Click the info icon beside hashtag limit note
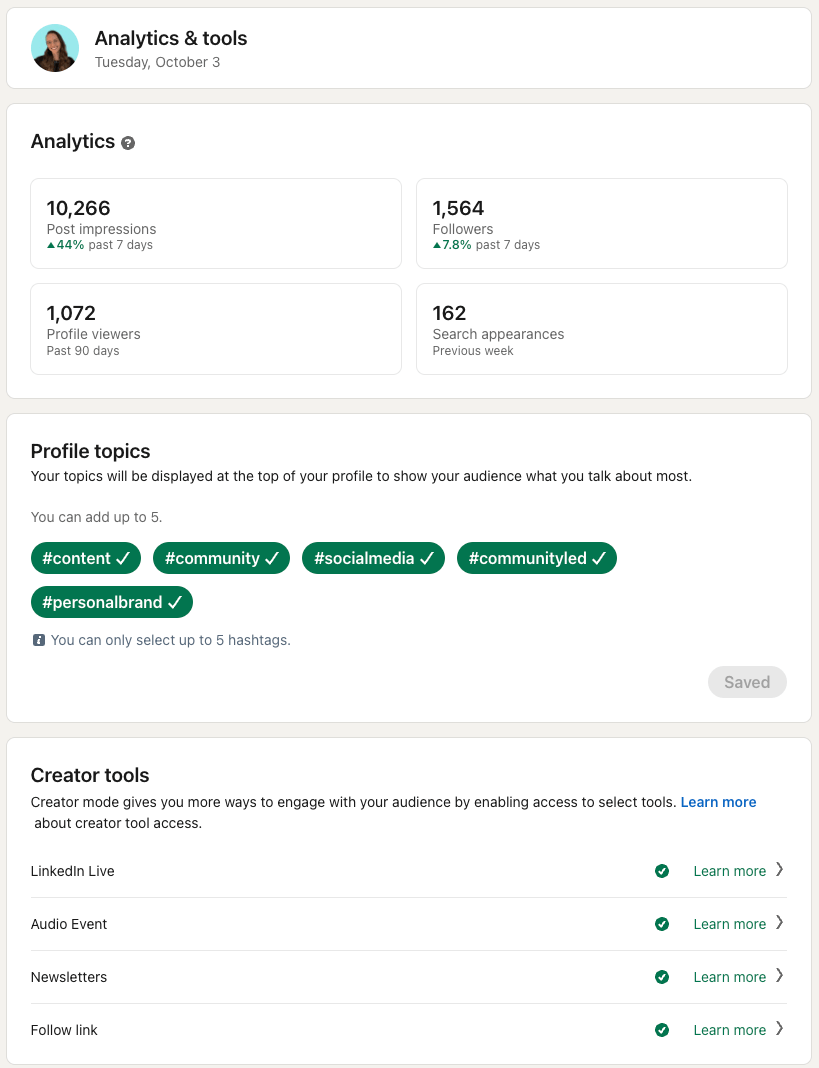The height and width of the screenshot is (1068, 819). click(x=39, y=640)
